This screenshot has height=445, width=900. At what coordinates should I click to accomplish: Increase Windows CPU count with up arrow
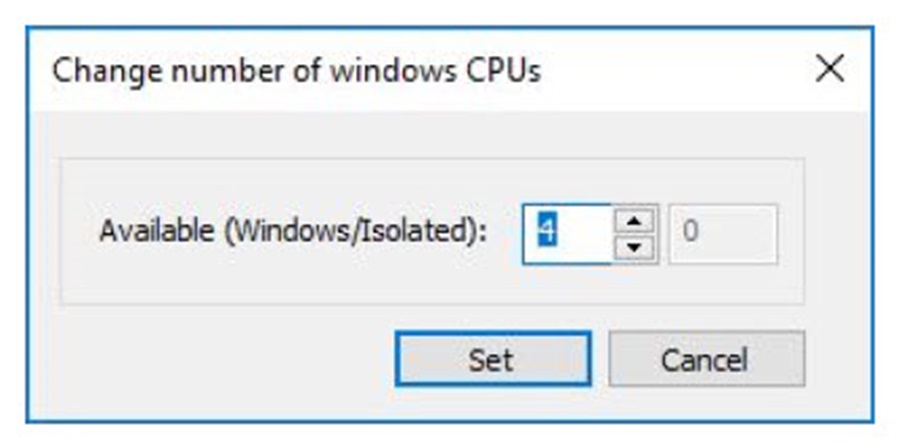point(632,220)
